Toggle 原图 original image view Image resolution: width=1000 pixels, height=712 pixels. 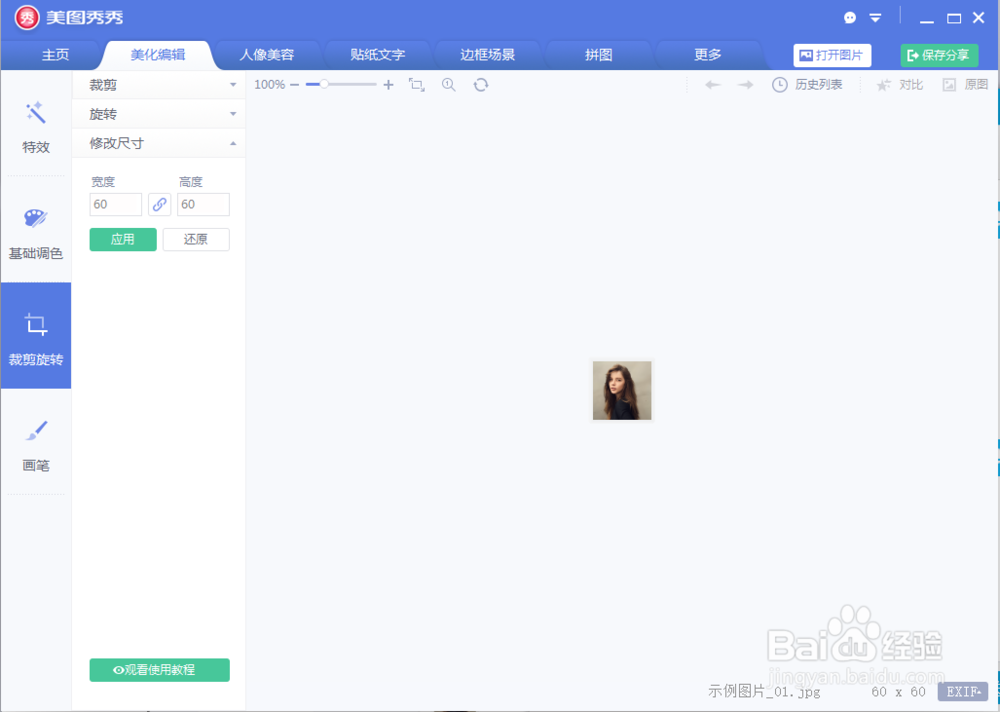click(x=966, y=85)
